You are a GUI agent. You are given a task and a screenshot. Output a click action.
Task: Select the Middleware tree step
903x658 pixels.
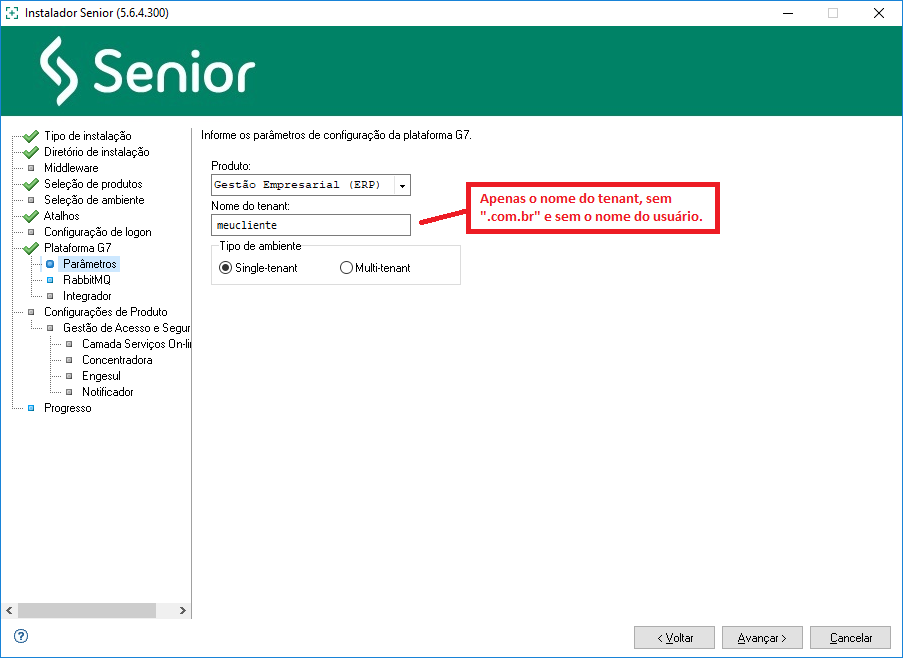click(x=71, y=168)
